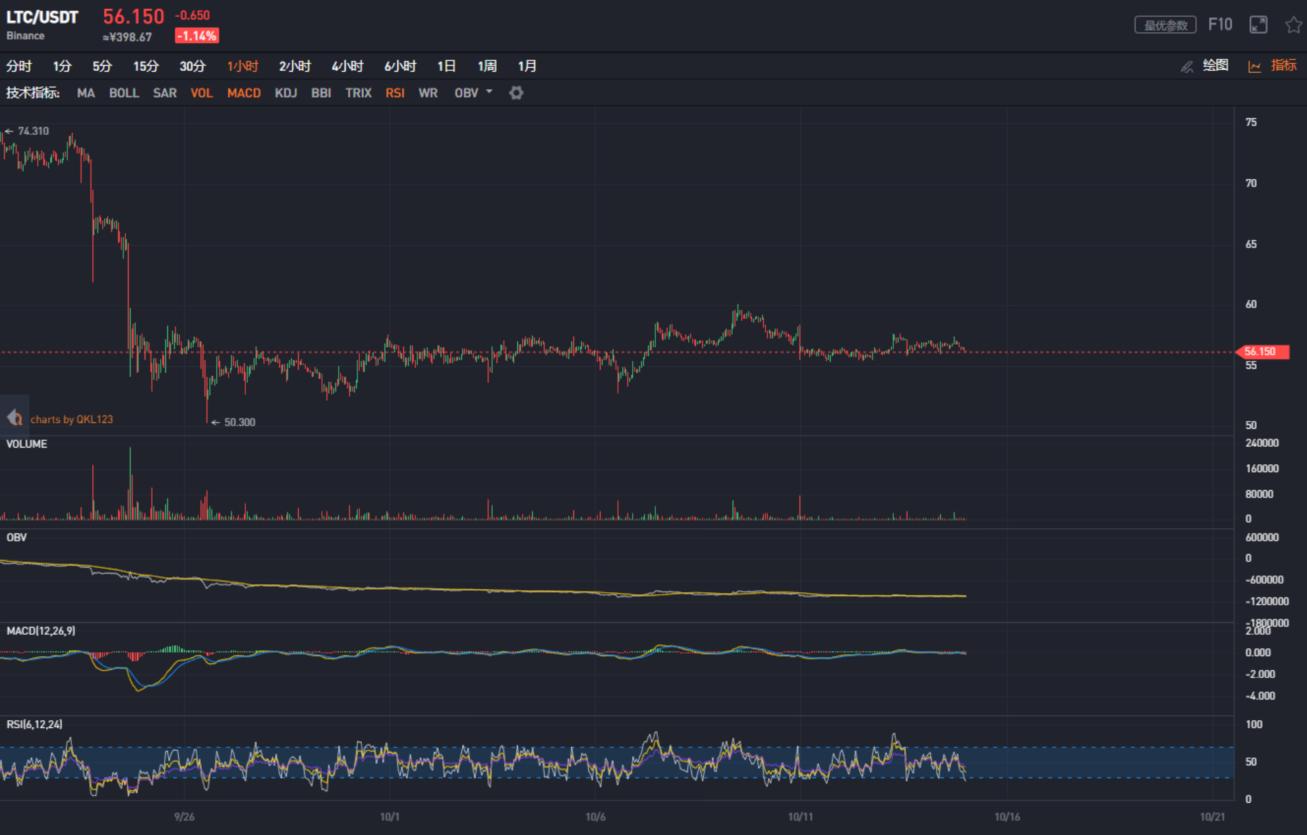Viewport: 1307px width, 835px height.
Task: Click the fullscreen icon near F10
Action: (1257, 23)
